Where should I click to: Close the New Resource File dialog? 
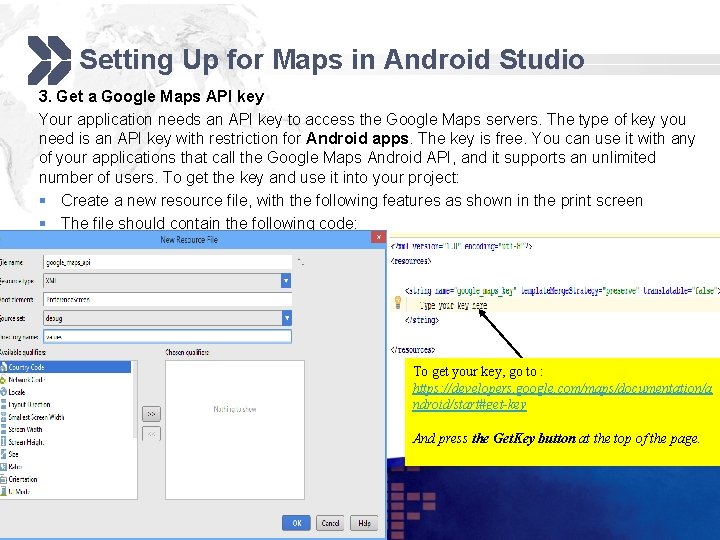click(378, 237)
